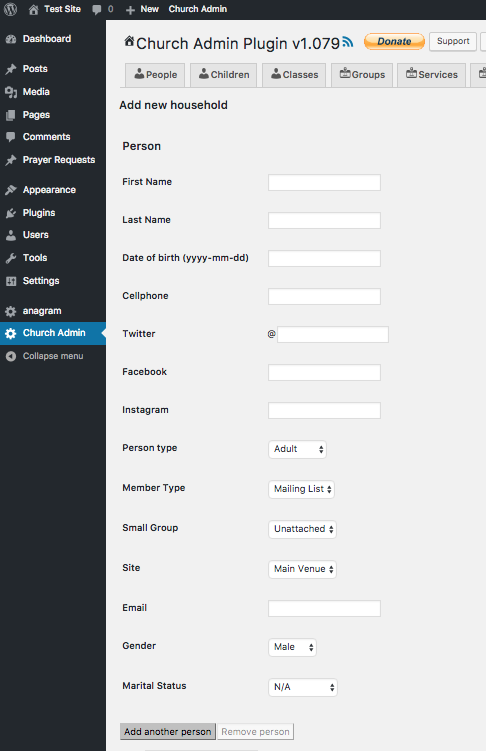
Task: Click the Date of birth input field
Action: click(324, 259)
